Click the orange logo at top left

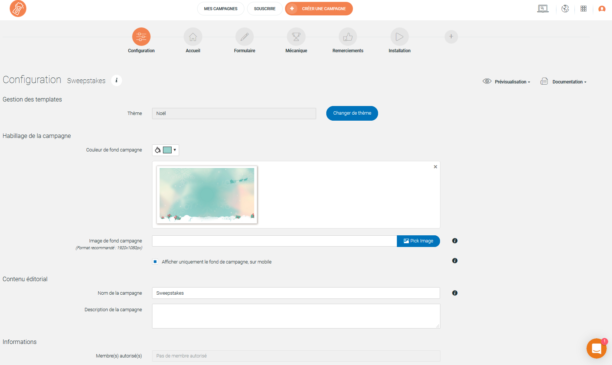point(18,9)
